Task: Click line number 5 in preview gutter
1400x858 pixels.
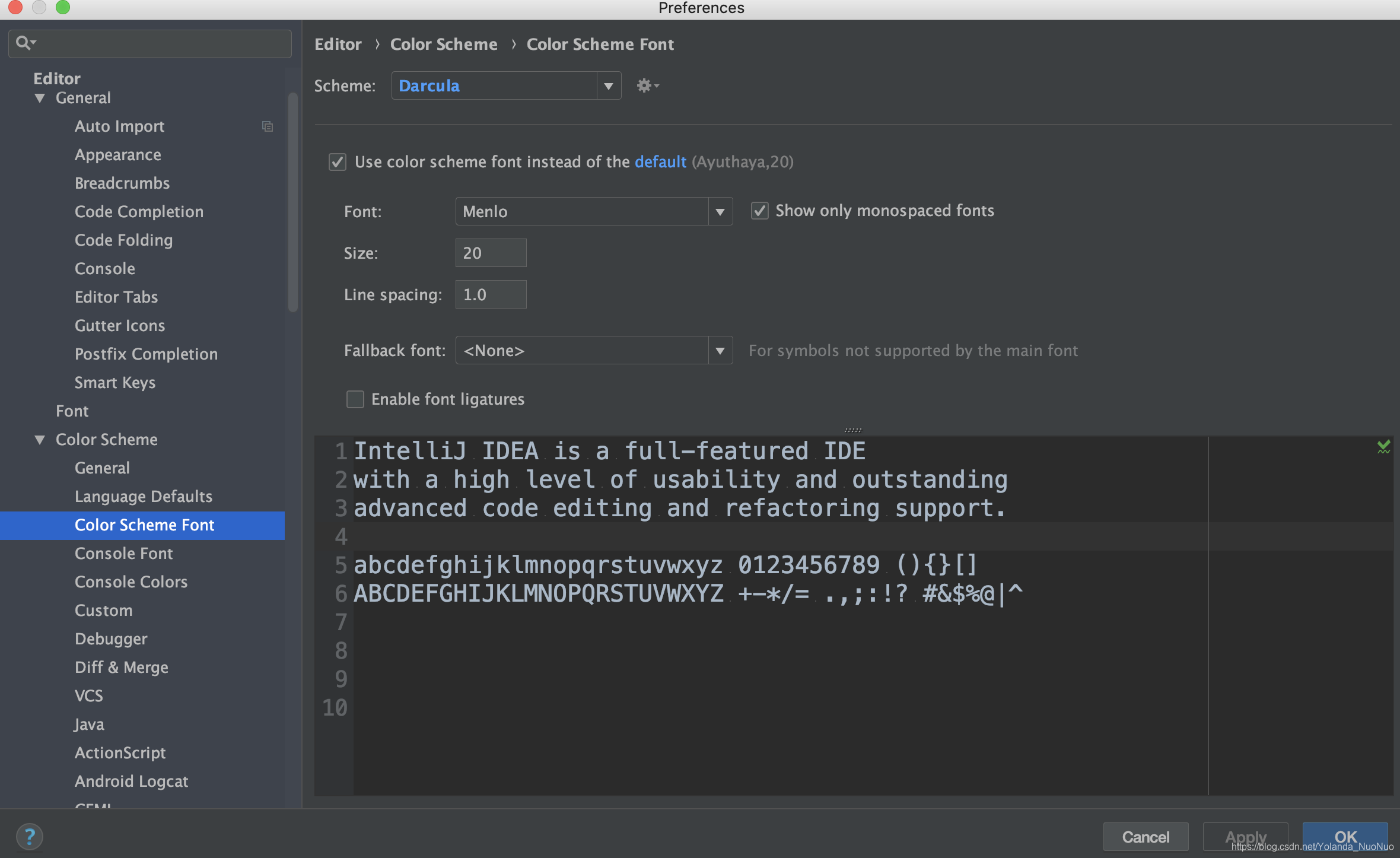Action: [x=341, y=565]
